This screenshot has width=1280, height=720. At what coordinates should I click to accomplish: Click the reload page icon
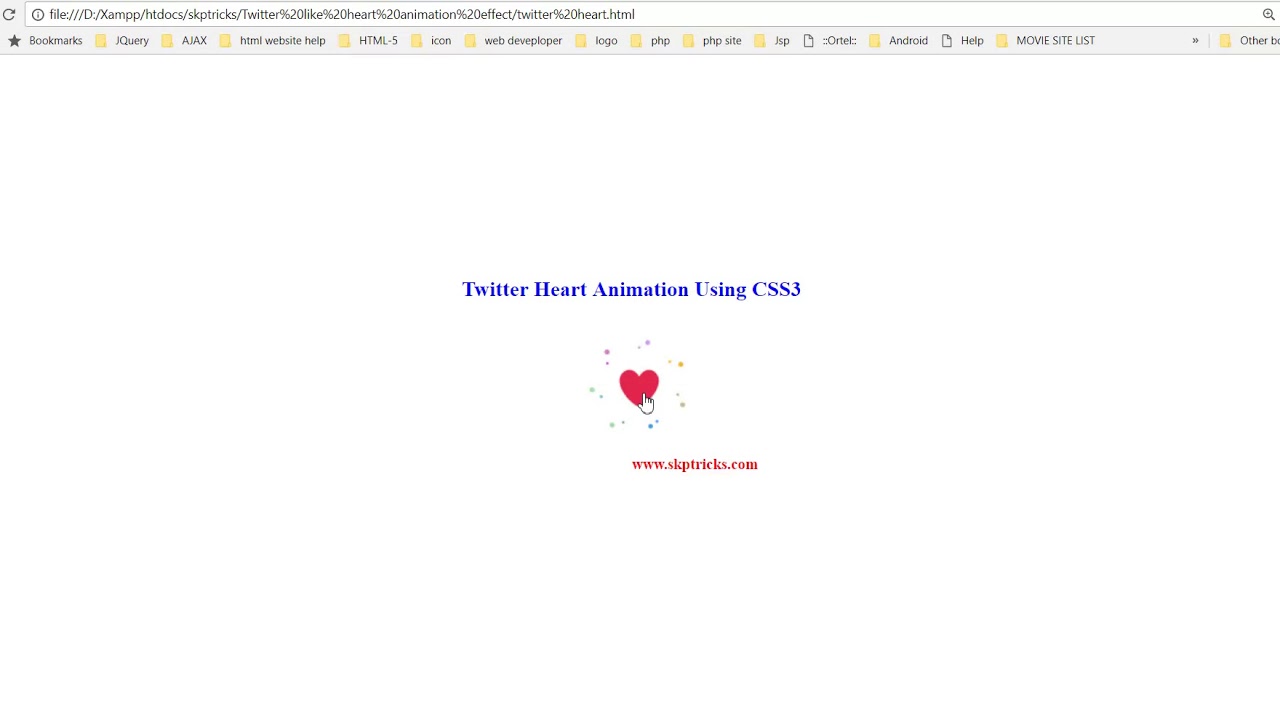[9, 14]
